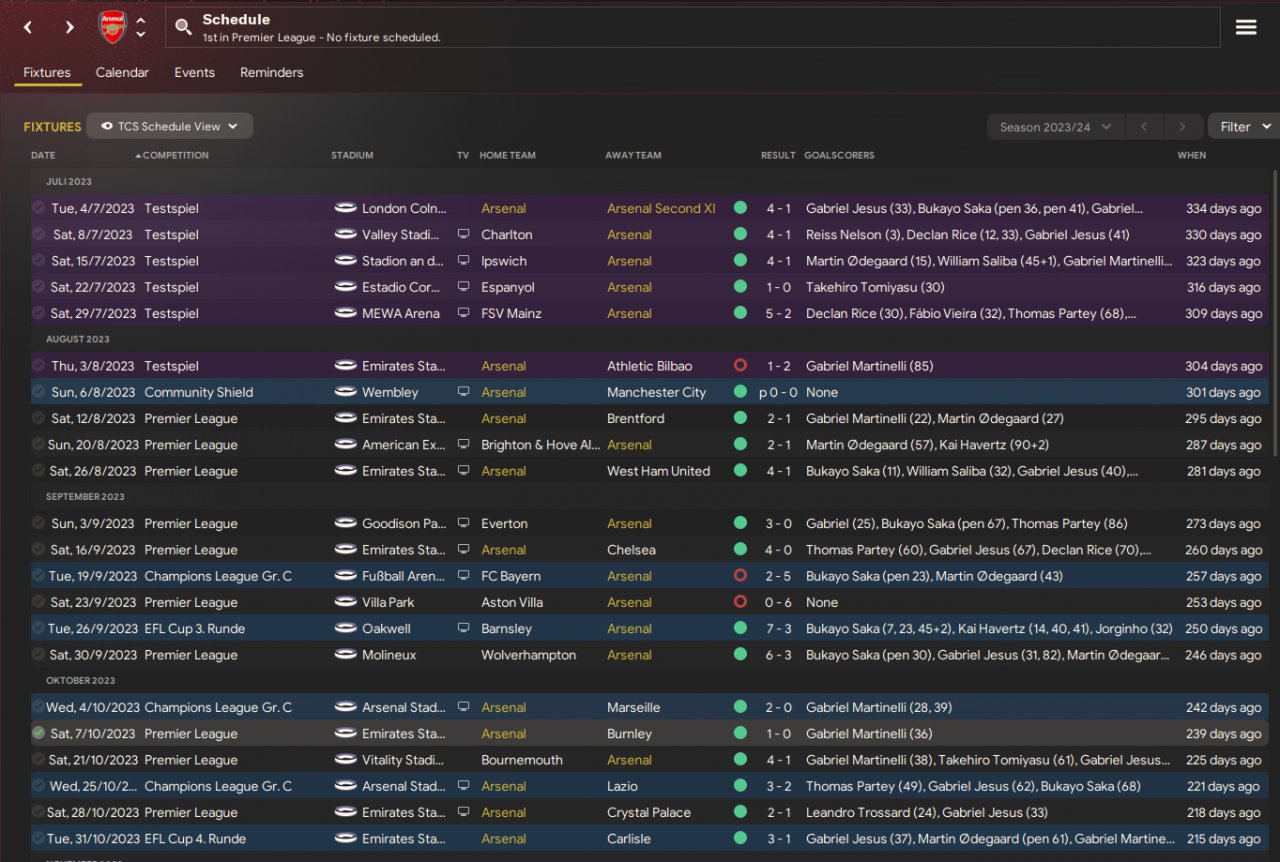Screen dimensions: 1280x862
Task: Click the "Takehiro Tomiyasu (30)" goalscorer text
Action: coord(875,287)
